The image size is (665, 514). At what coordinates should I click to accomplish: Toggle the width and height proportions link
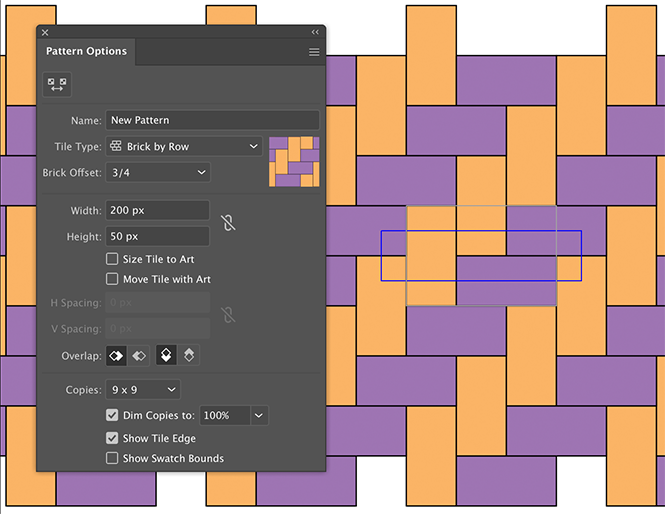228,223
